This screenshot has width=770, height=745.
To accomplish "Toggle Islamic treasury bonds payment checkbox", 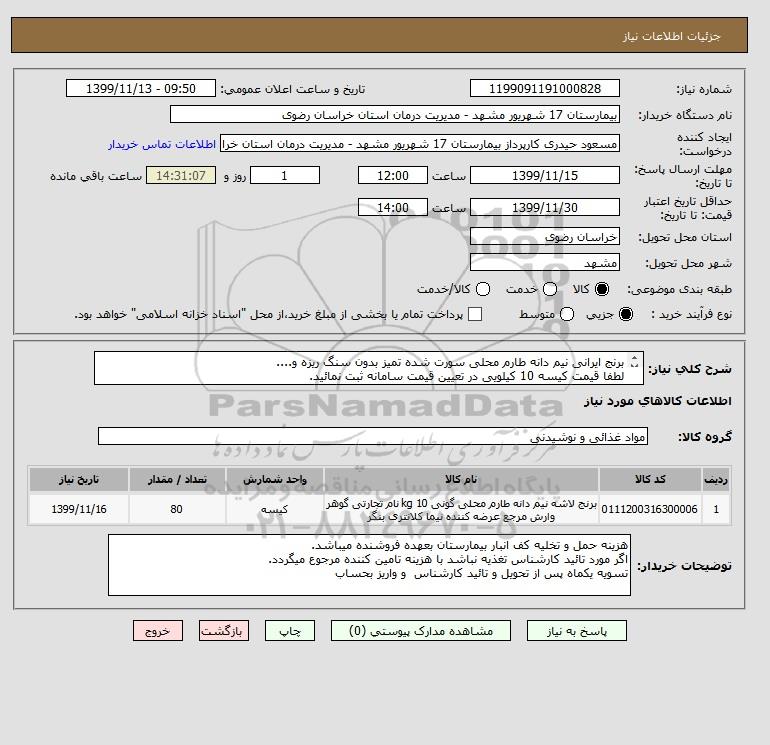I will point(475,314).
